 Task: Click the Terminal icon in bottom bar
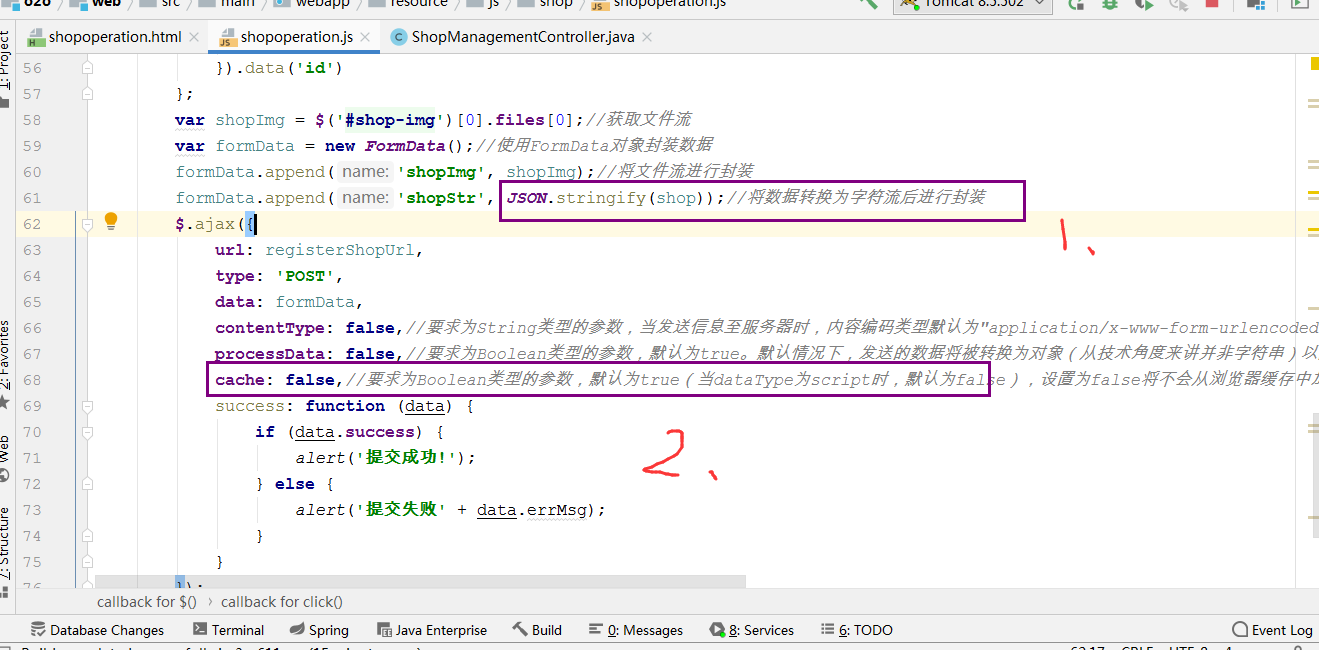point(200,630)
